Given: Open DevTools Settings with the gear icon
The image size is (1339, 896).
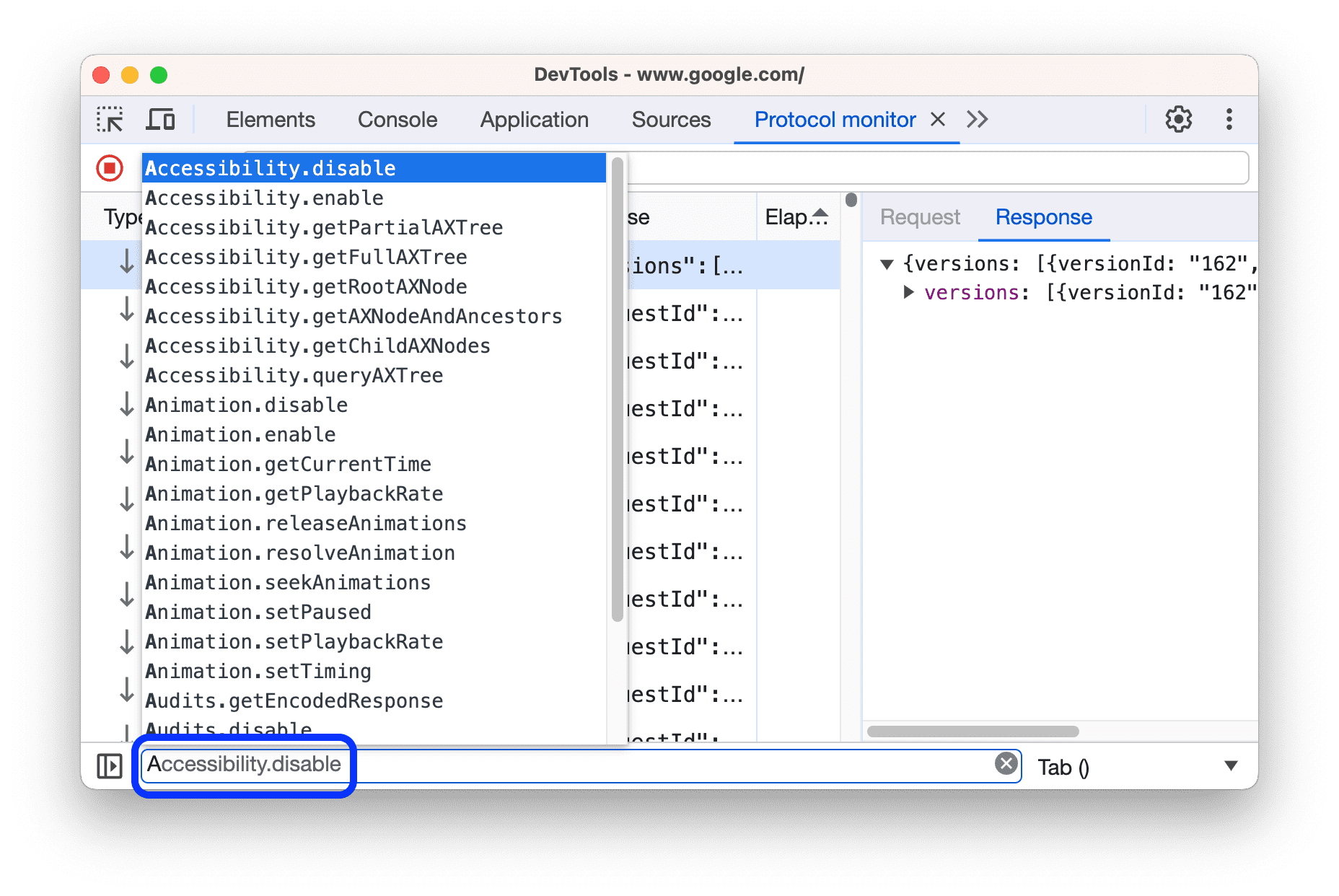Looking at the screenshot, I should point(1179,119).
